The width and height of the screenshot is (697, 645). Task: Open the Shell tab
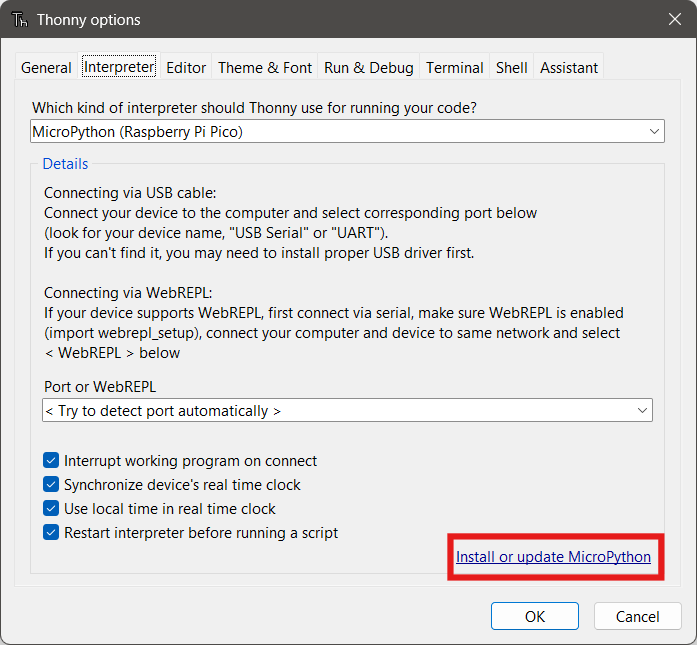512,68
